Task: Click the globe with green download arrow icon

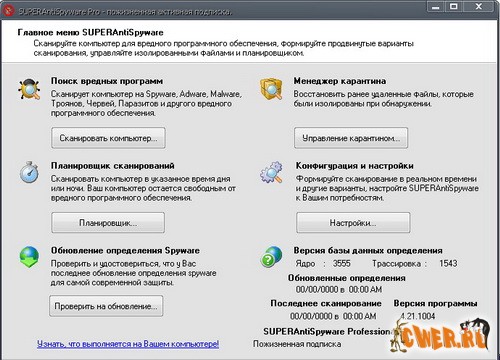Action: (29, 257)
